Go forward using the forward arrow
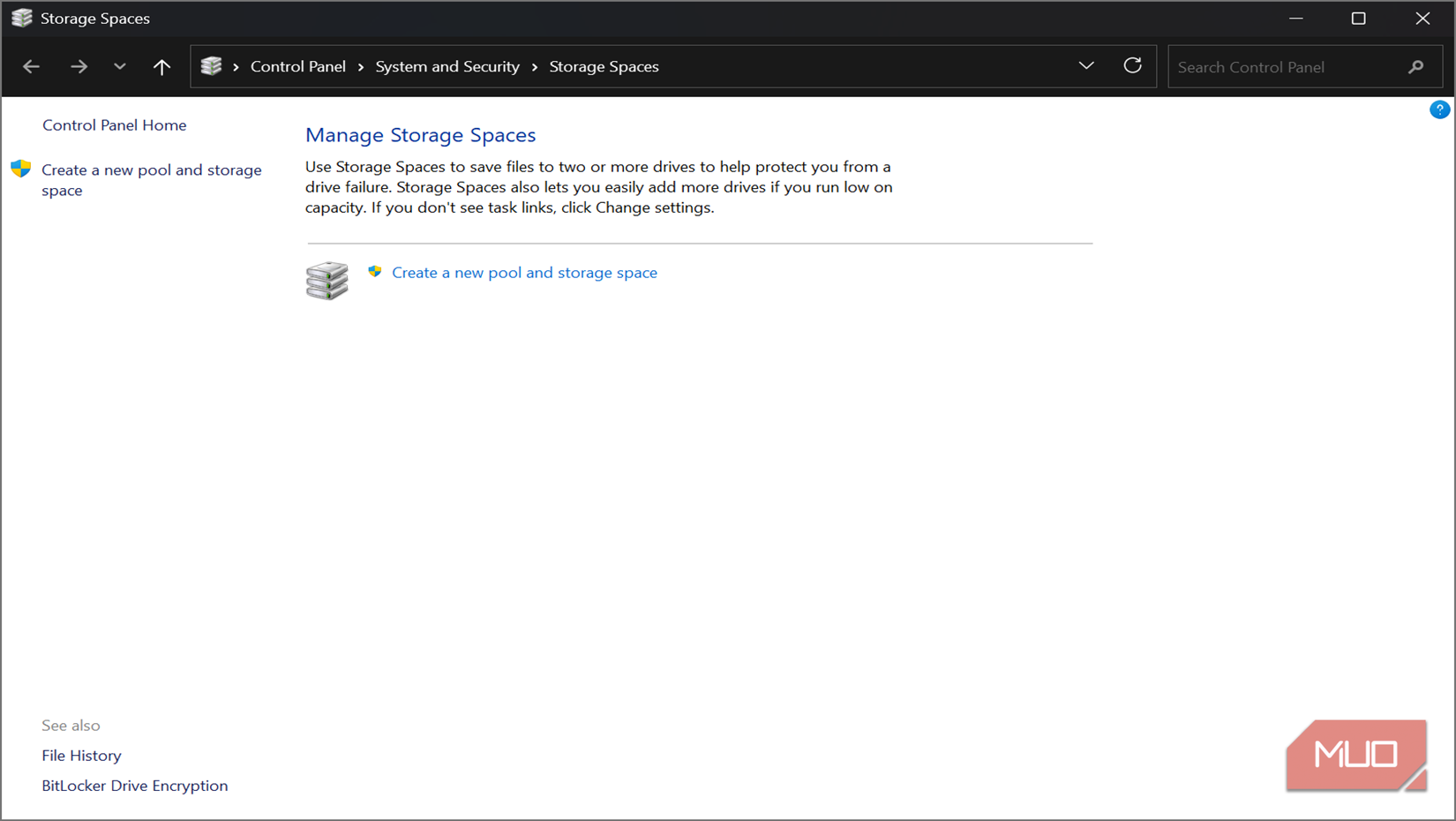This screenshot has height=821, width=1456. [x=79, y=67]
